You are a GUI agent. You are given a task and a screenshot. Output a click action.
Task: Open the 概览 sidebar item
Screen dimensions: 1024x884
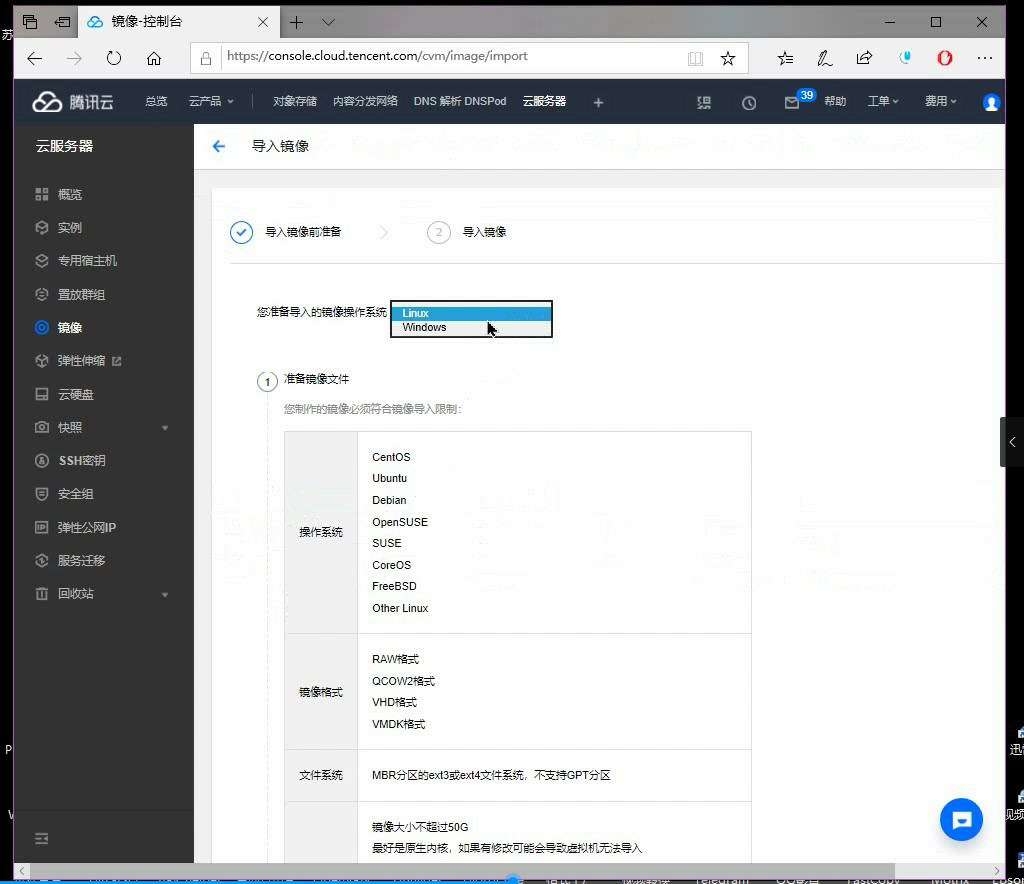point(69,195)
